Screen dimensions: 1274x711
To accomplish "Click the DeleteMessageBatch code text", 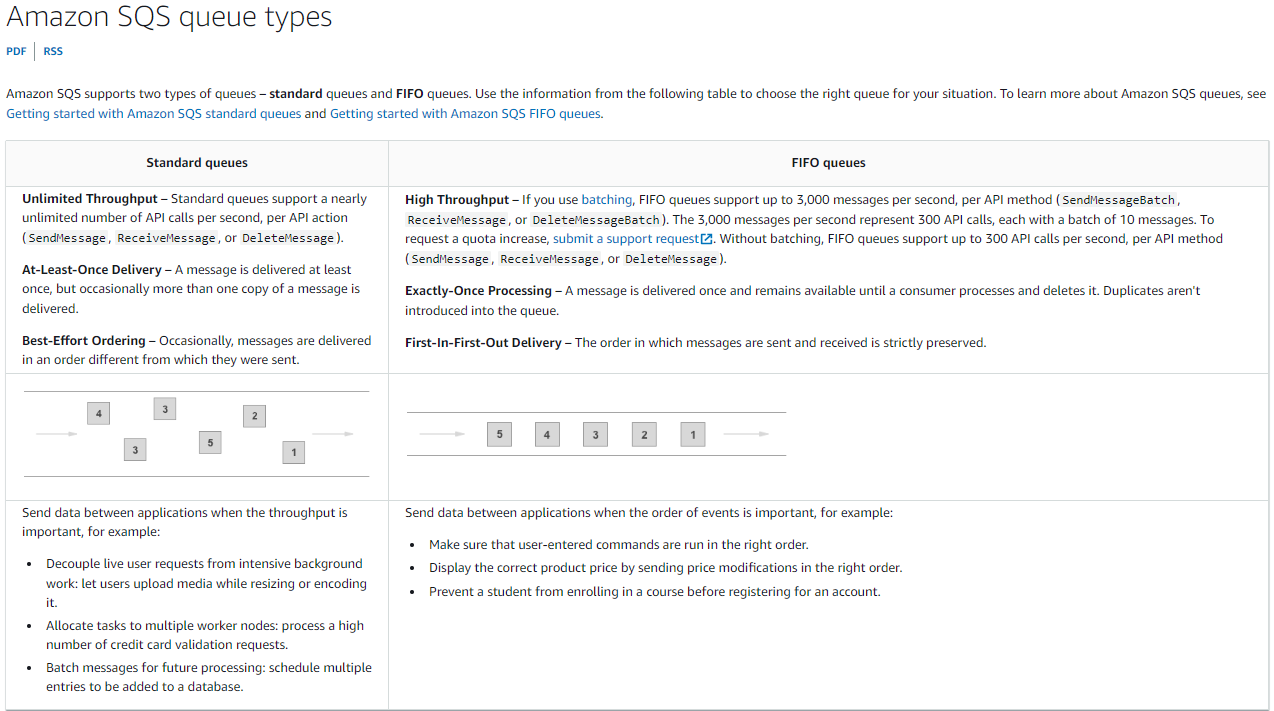I will [596, 220].
